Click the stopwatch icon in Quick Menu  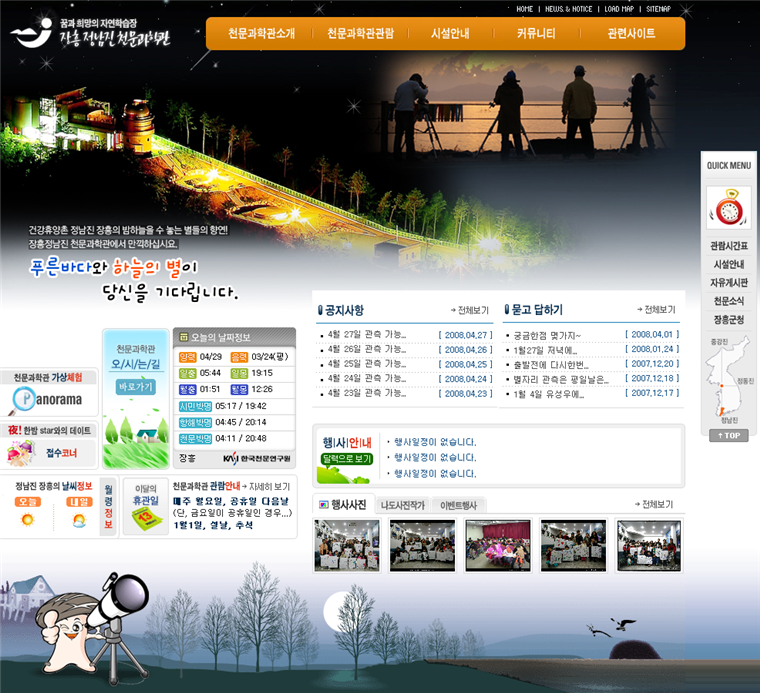[x=727, y=207]
